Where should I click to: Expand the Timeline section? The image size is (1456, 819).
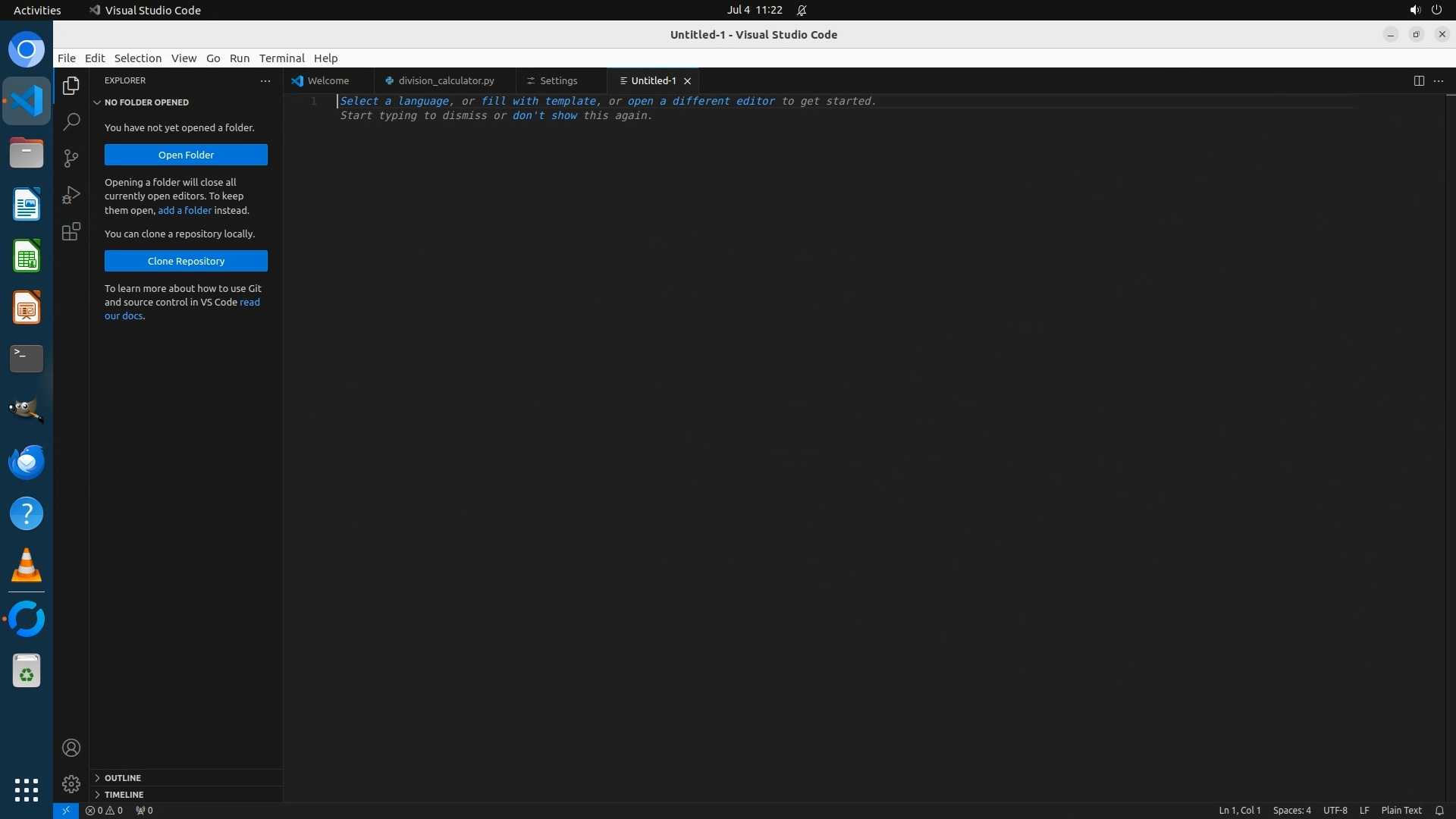click(124, 794)
